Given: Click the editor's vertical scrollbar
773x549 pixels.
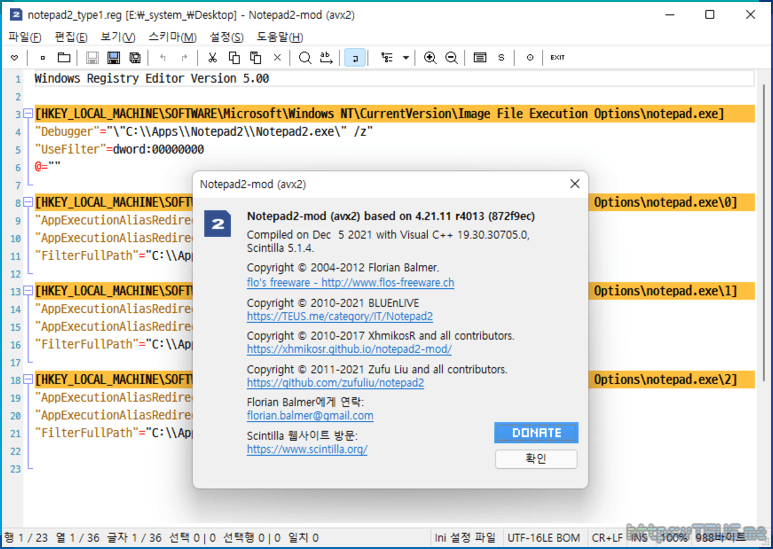Looking at the screenshot, I should 764,232.
